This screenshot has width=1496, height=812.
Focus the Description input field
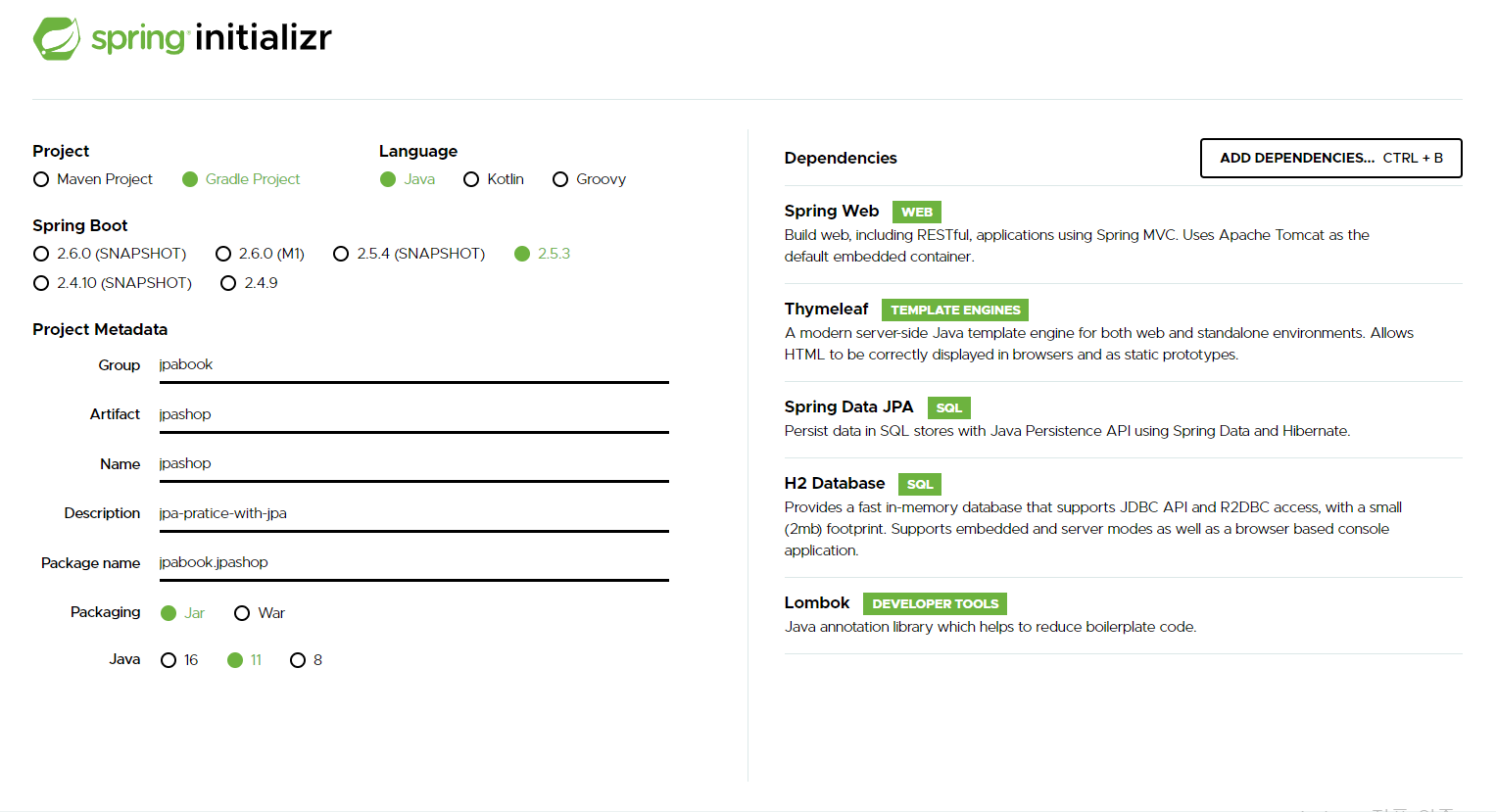click(413, 514)
